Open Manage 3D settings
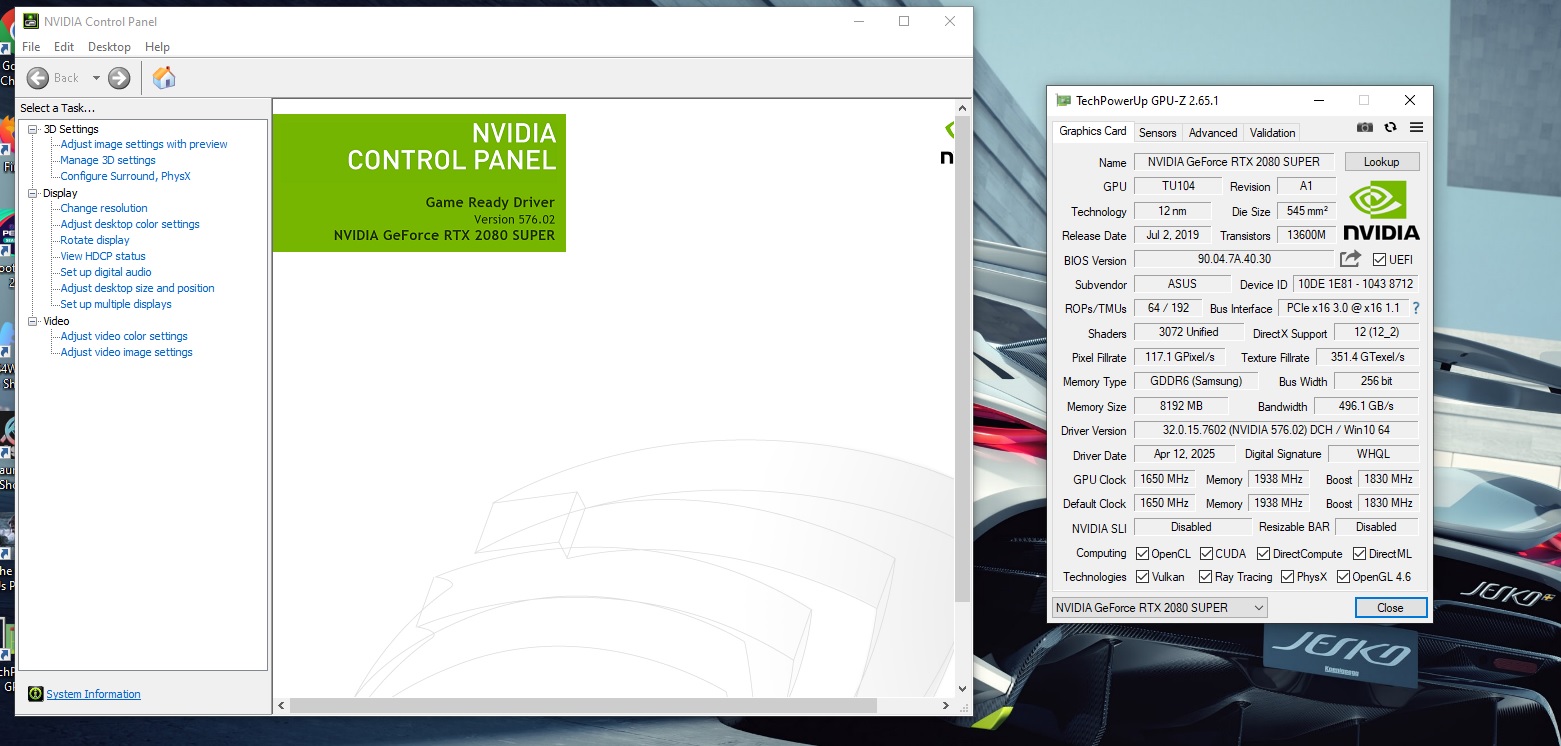 [108, 160]
